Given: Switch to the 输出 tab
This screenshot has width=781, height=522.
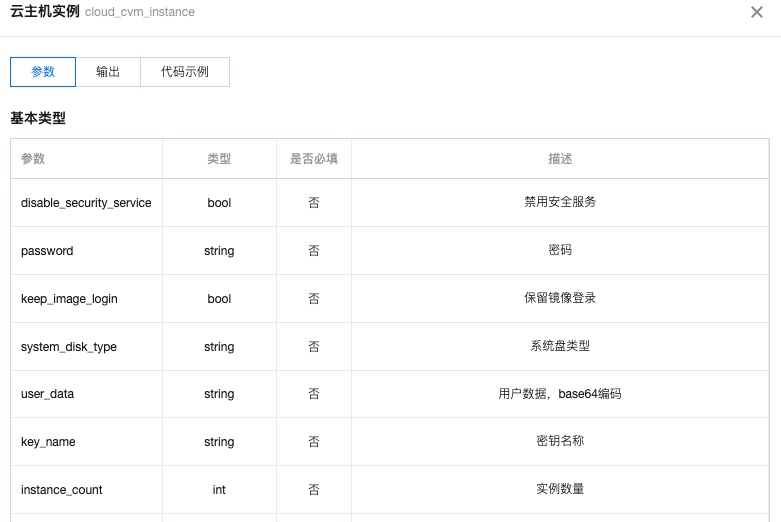Looking at the screenshot, I should [108, 72].
